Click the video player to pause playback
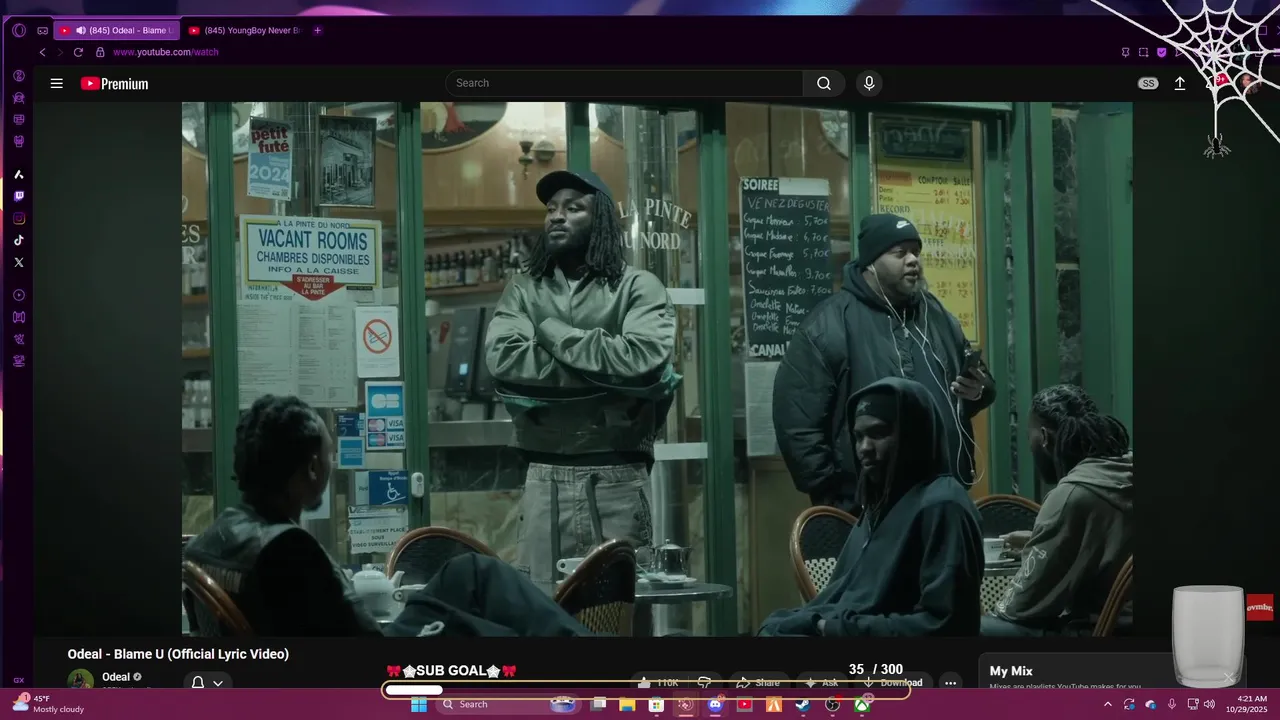The width and height of the screenshot is (1280, 720). click(657, 368)
